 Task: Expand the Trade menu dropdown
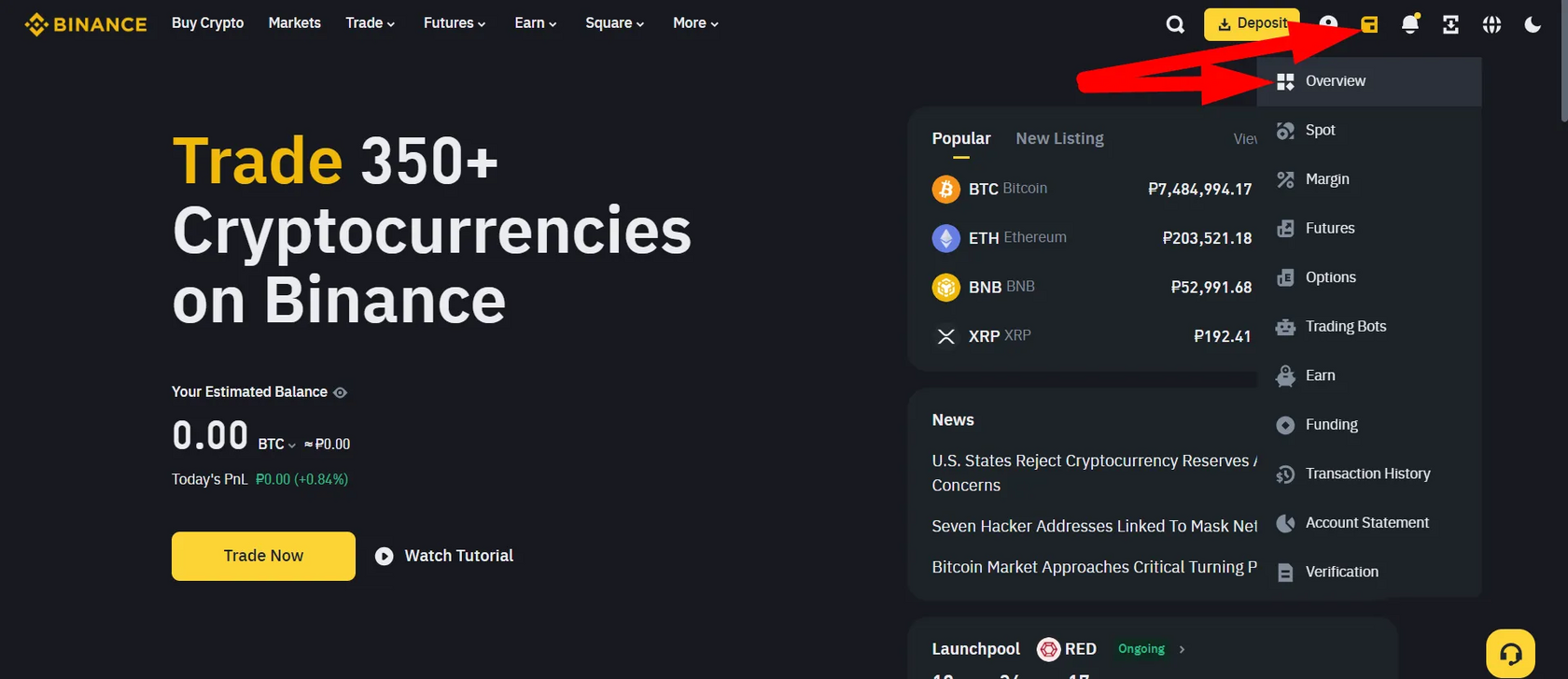click(370, 22)
